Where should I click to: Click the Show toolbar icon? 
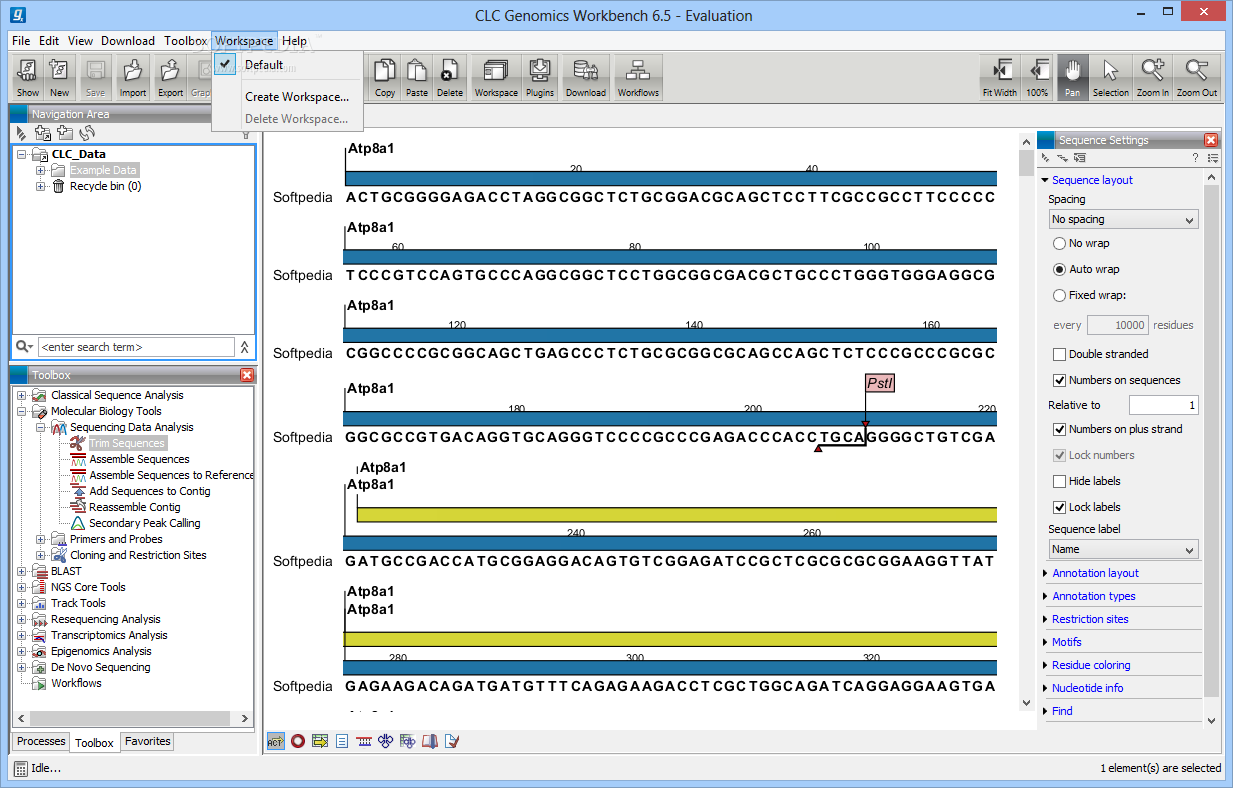point(28,77)
